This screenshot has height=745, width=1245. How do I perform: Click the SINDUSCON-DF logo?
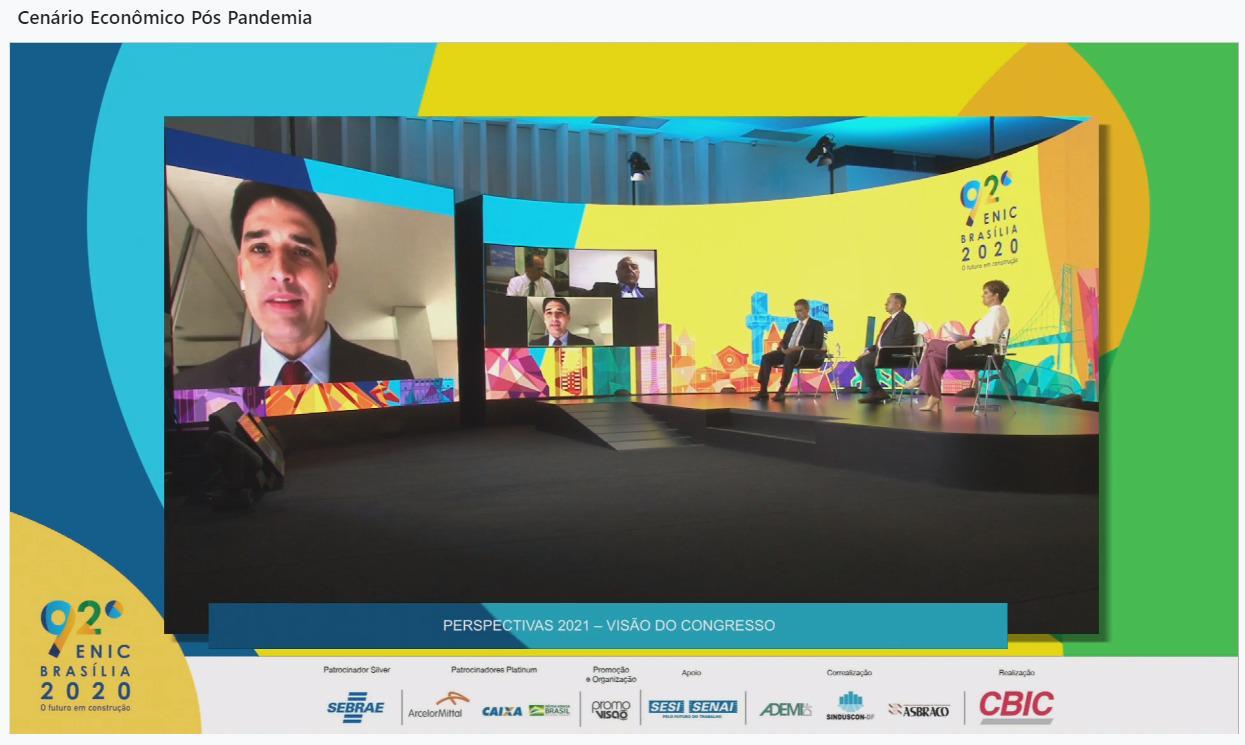(850, 708)
